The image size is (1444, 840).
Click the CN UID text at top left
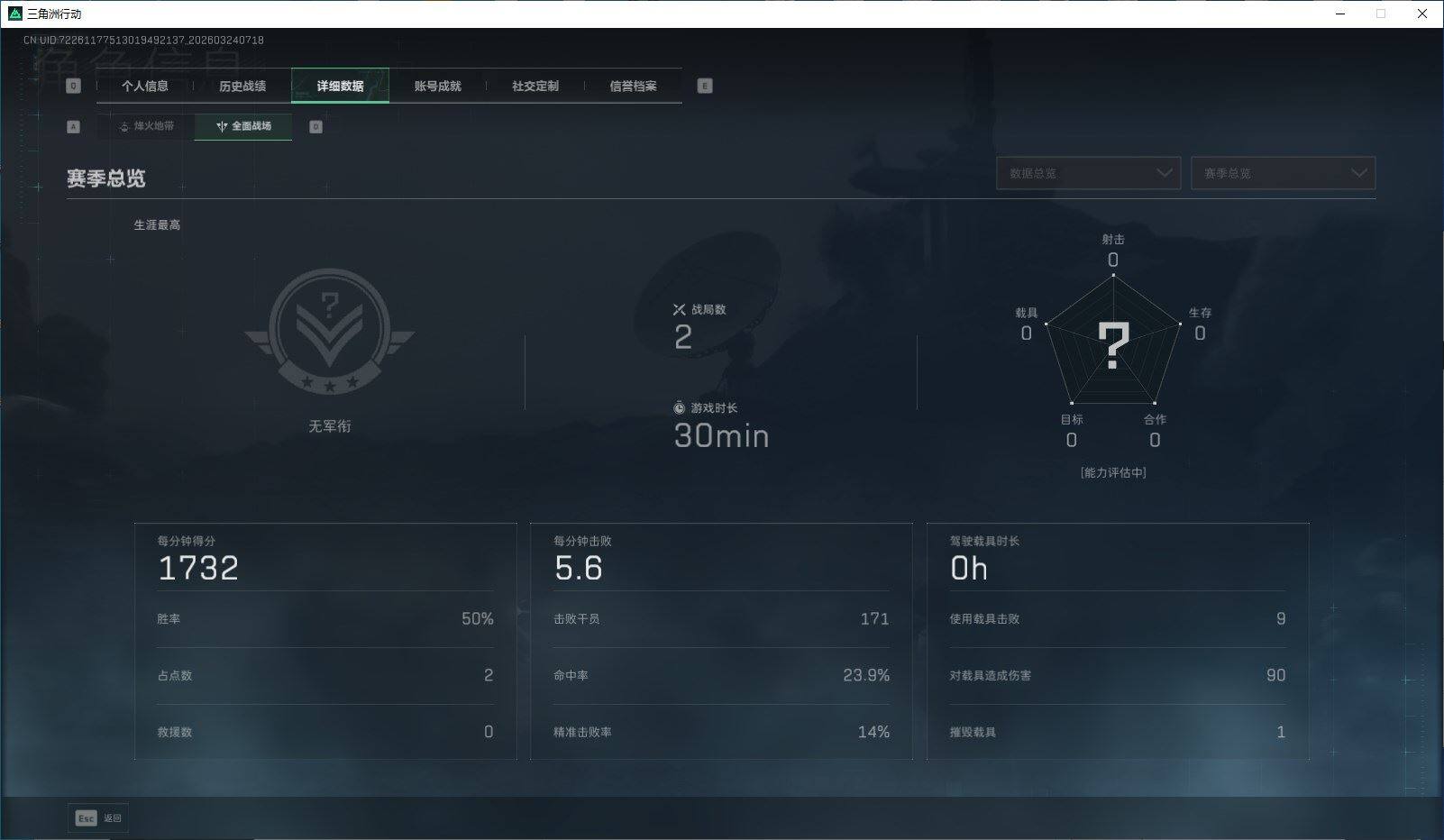click(143, 41)
